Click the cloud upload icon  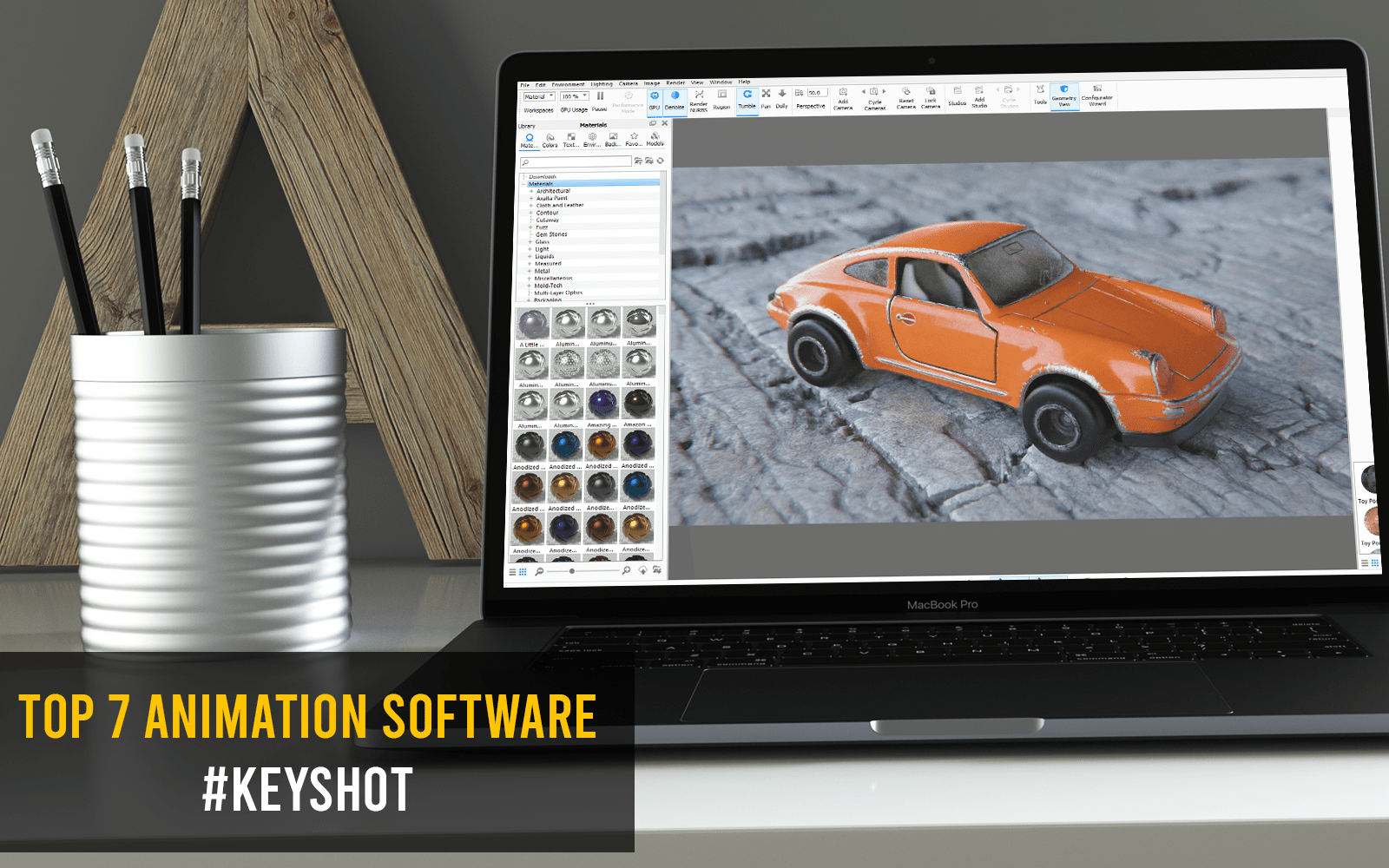(642, 570)
